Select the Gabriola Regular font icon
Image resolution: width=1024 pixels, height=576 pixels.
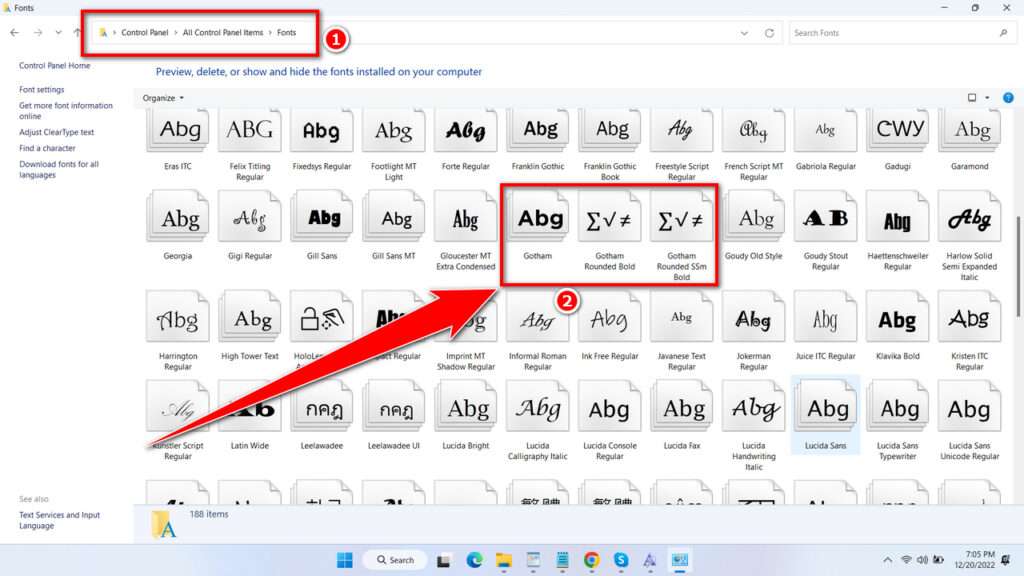(825, 131)
